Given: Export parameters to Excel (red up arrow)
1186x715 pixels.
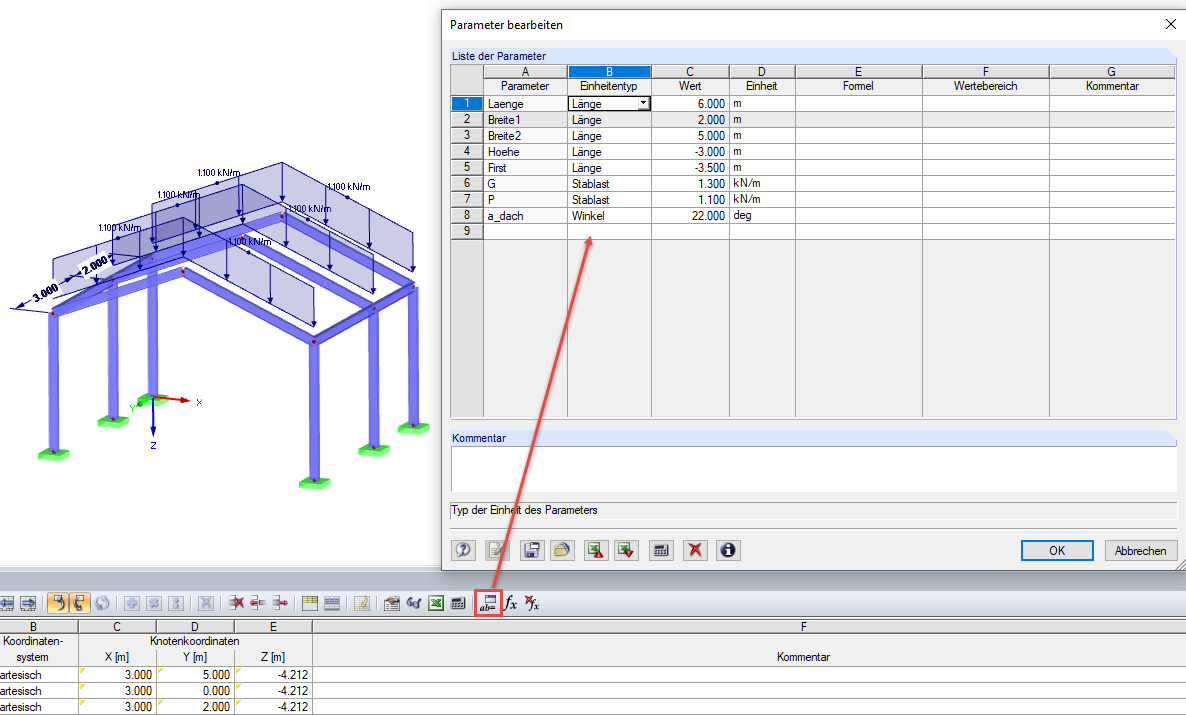Looking at the screenshot, I should coord(596,550).
